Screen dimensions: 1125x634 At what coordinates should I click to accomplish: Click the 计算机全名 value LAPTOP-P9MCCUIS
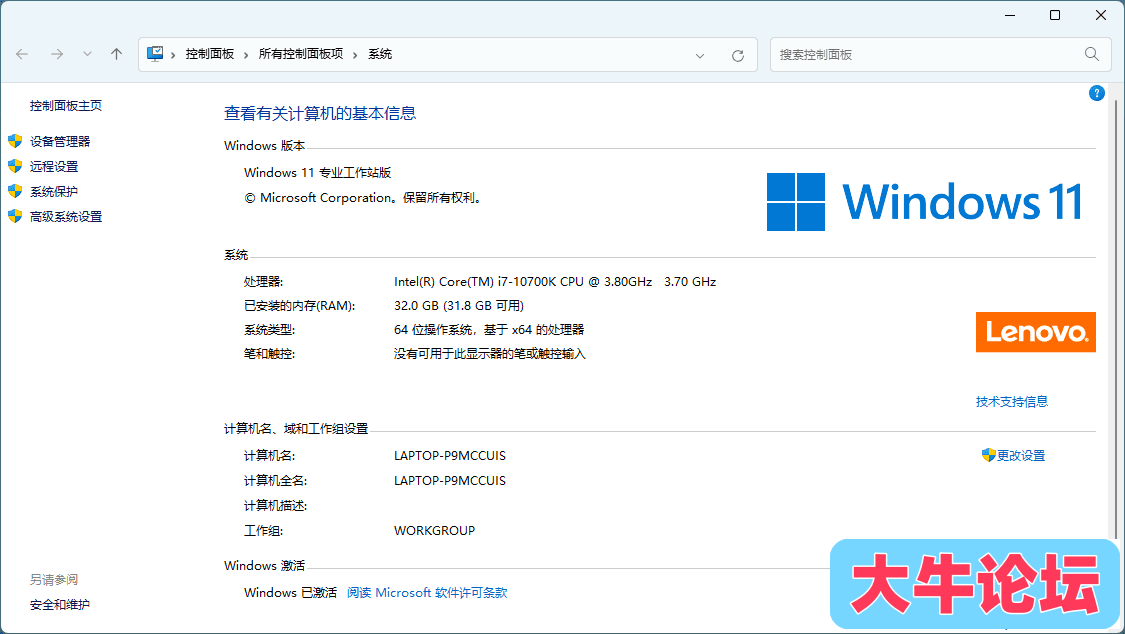click(x=449, y=481)
